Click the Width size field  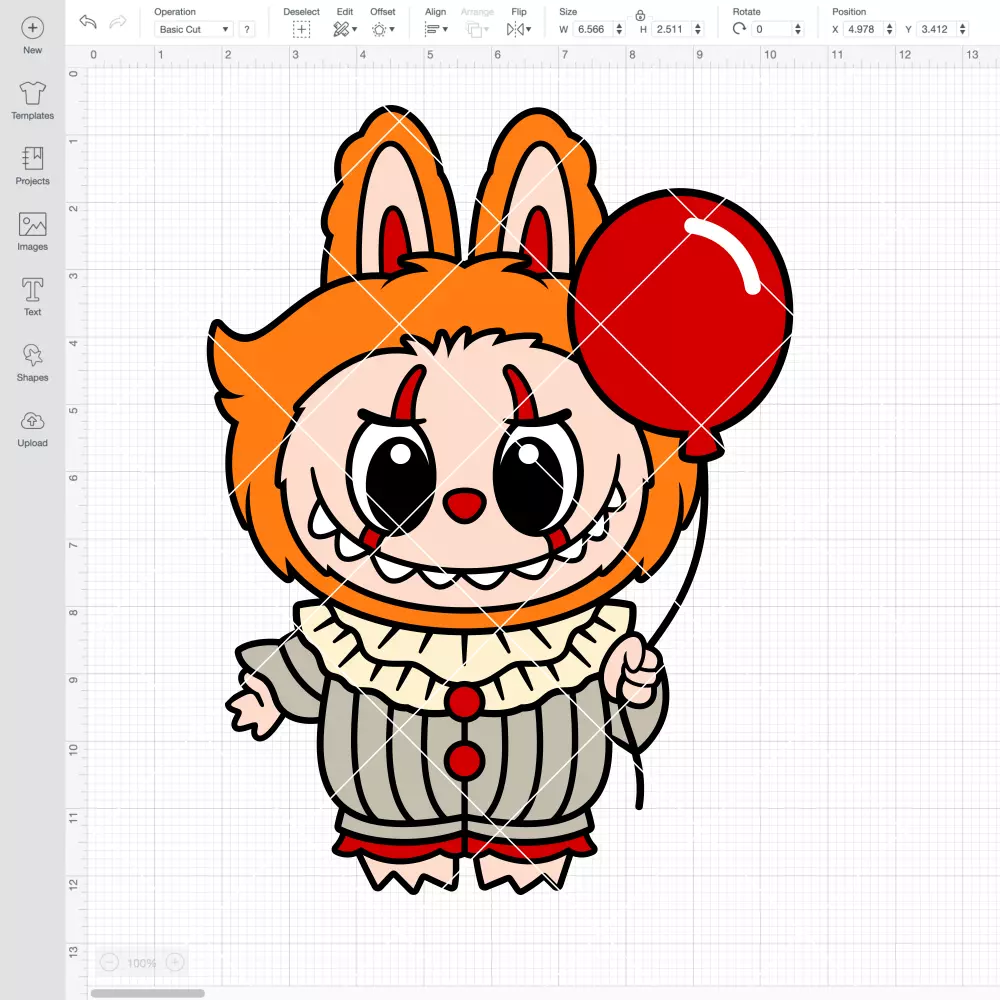click(593, 29)
